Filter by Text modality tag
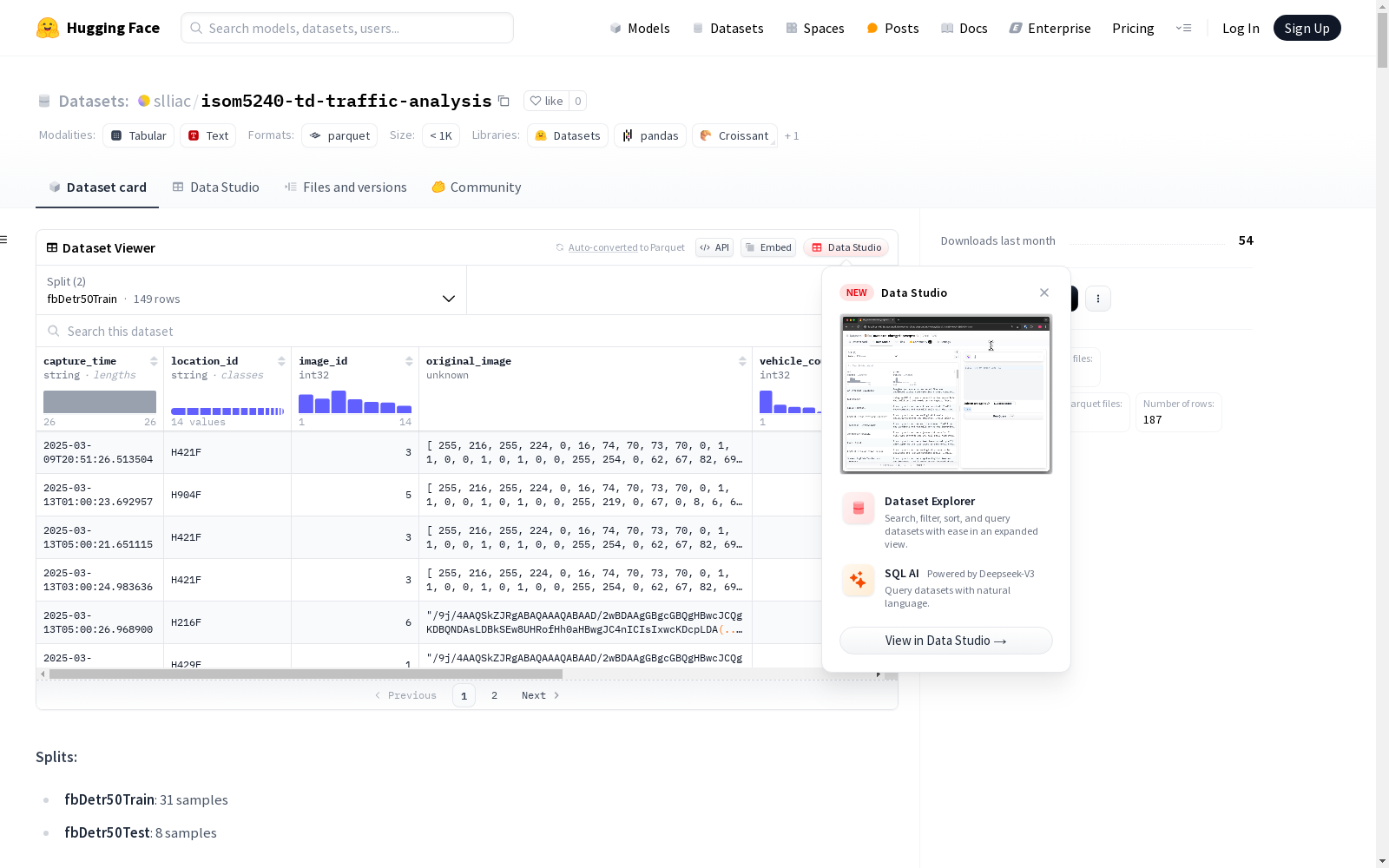This screenshot has width=1389, height=868. 208,135
